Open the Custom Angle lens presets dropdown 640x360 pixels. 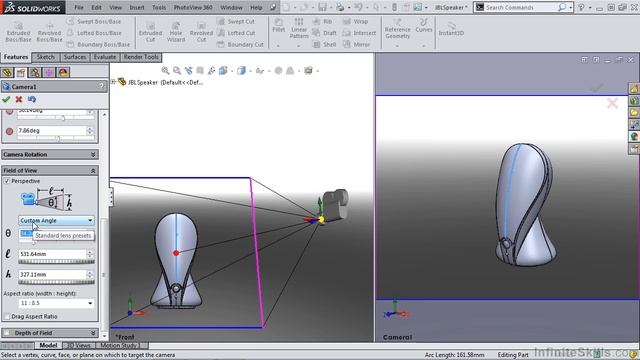tap(56, 220)
